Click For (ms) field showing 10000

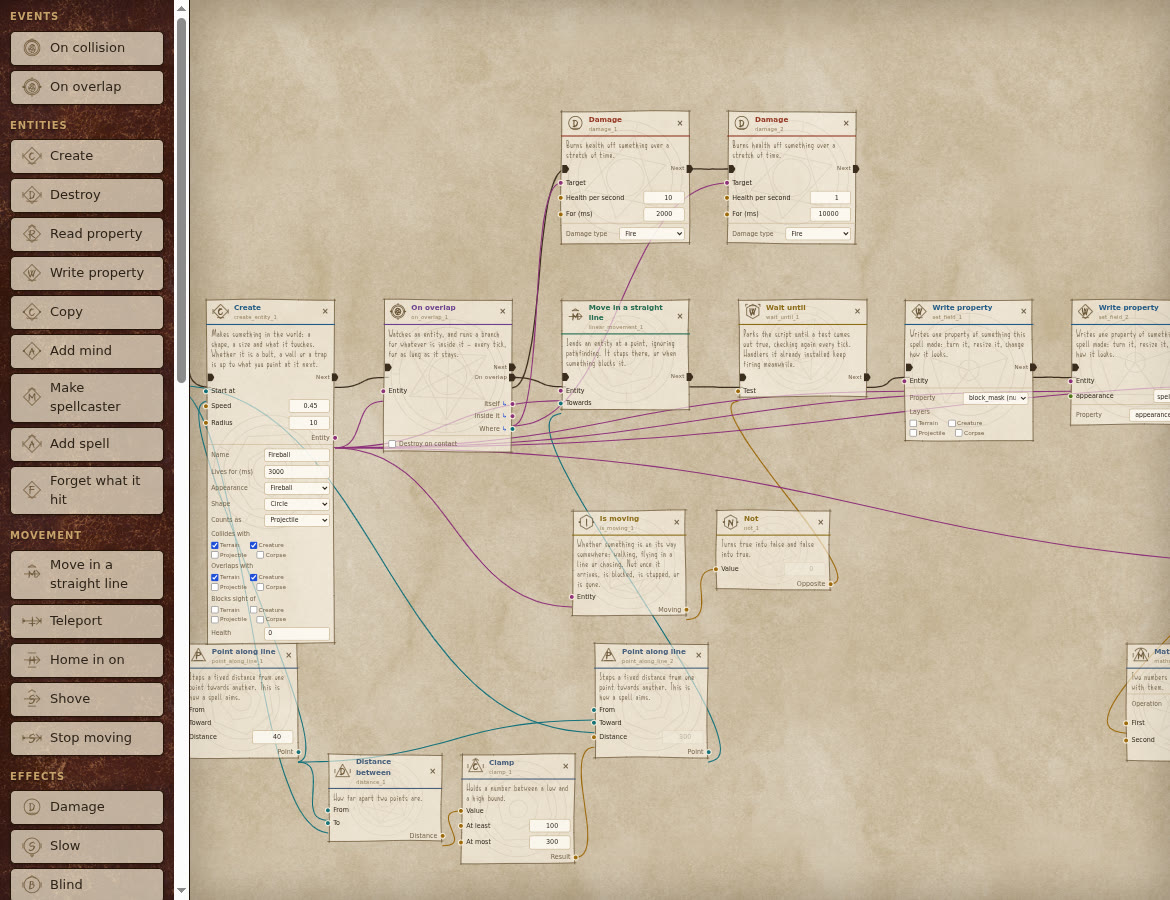click(830, 214)
